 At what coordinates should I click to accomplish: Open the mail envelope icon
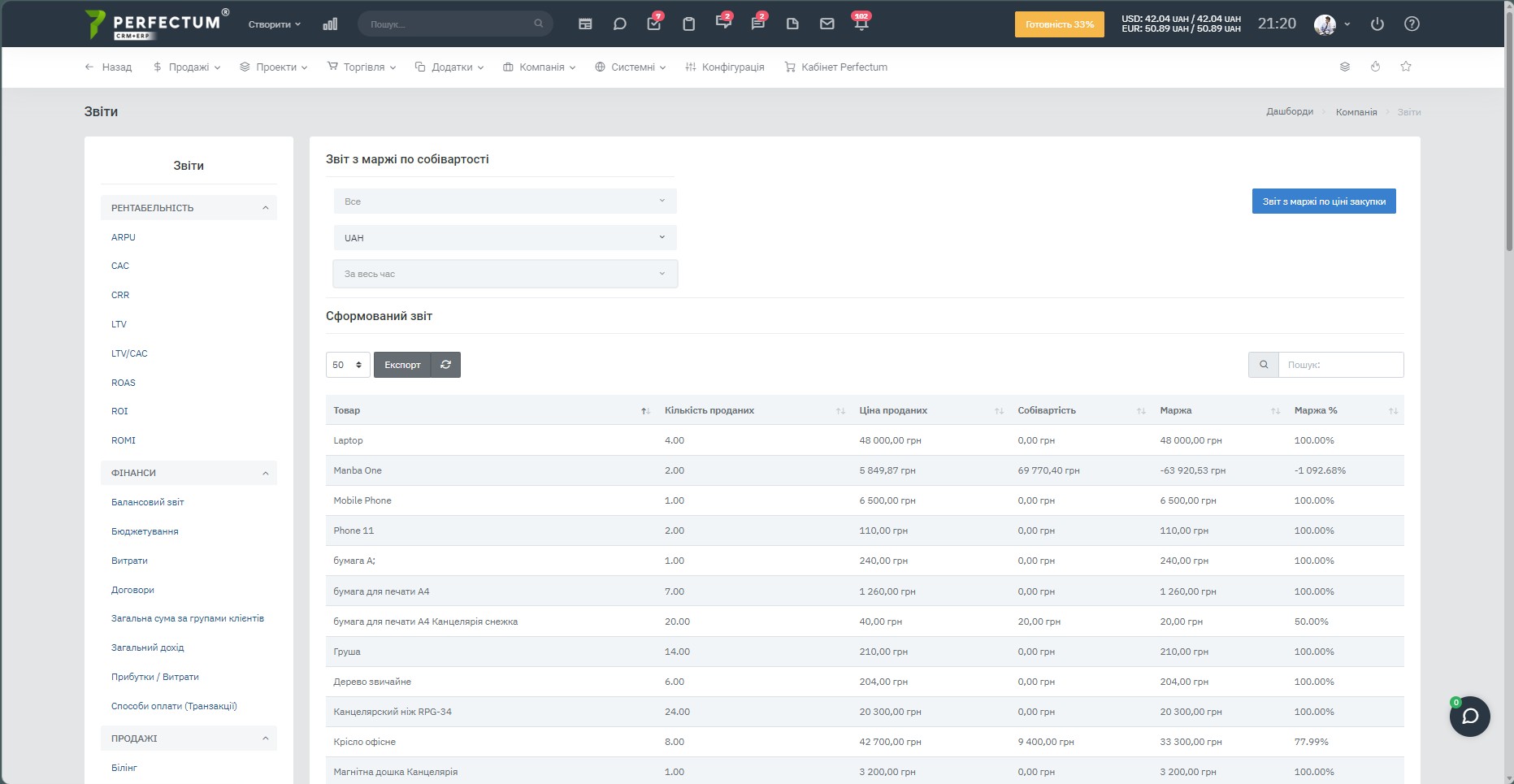(826, 24)
